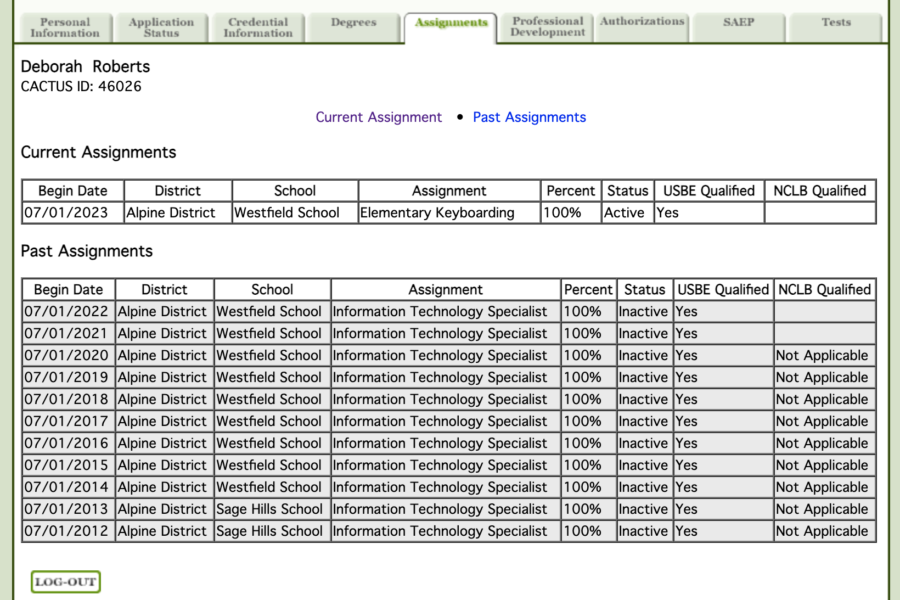This screenshot has height=600, width=900.
Task: Click the 07/01/2021 begin date cell
Action: point(68,334)
